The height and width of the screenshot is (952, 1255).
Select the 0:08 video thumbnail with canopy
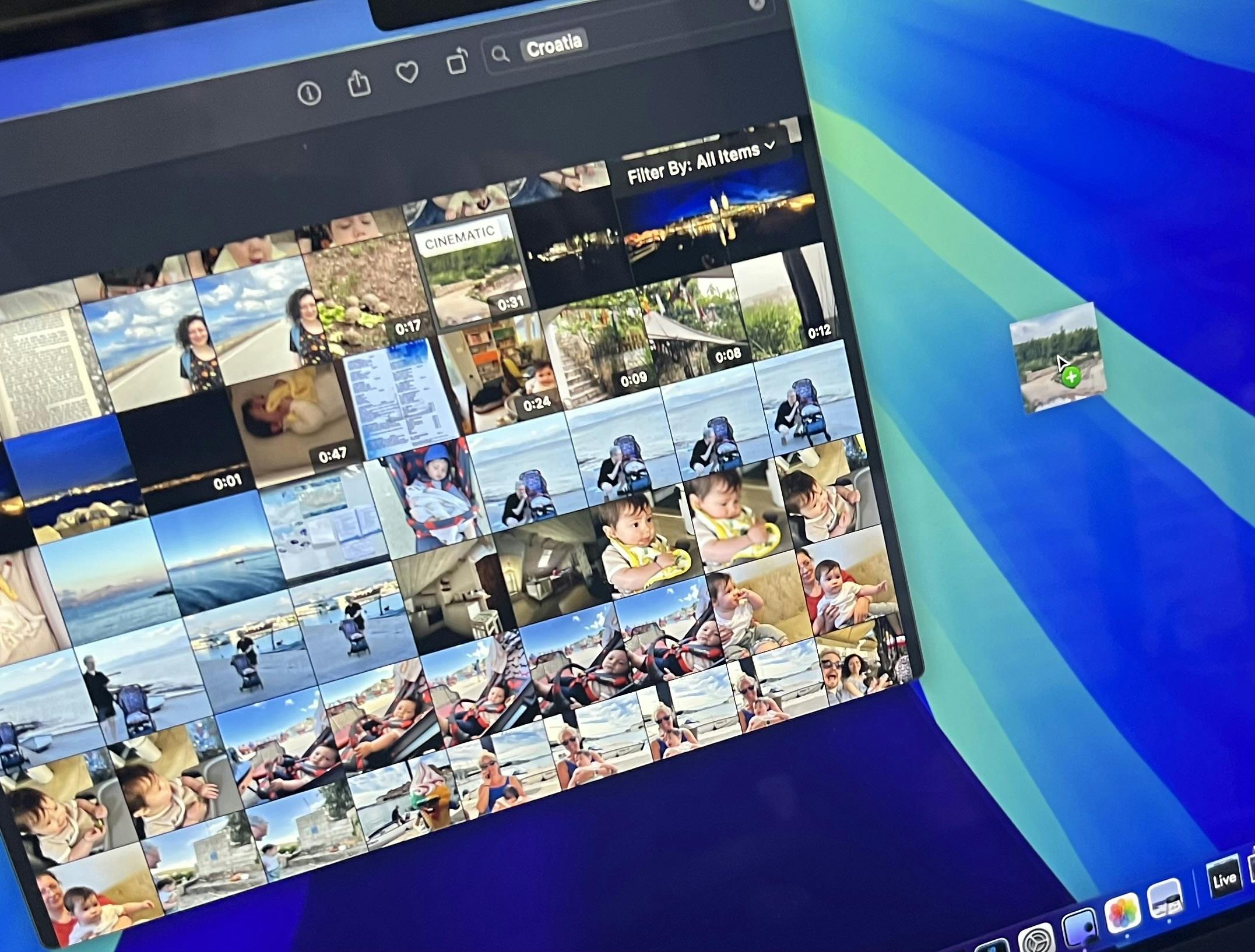coord(695,326)
